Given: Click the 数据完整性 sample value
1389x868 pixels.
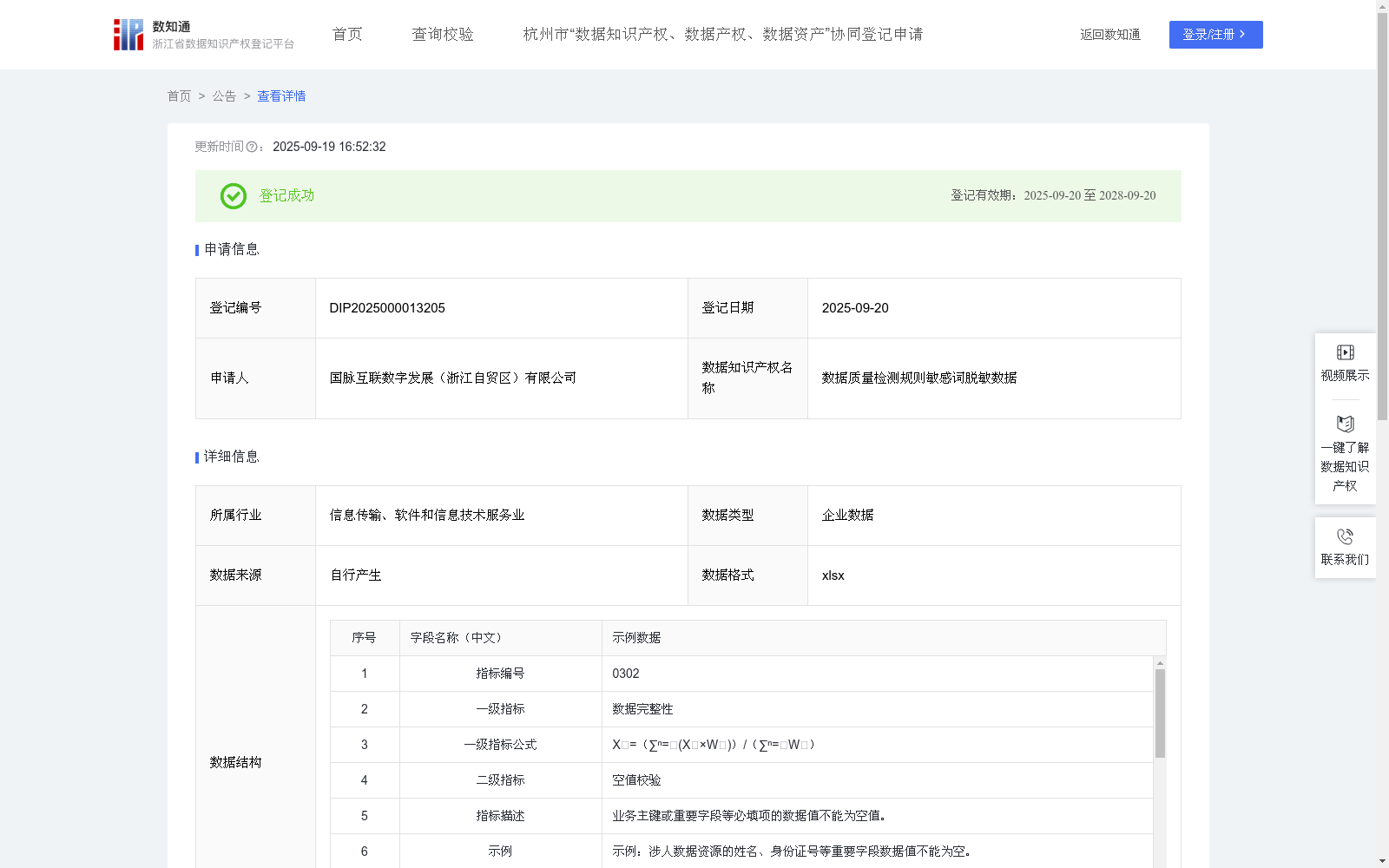Looking at the screenshot, I should (642, 709).
